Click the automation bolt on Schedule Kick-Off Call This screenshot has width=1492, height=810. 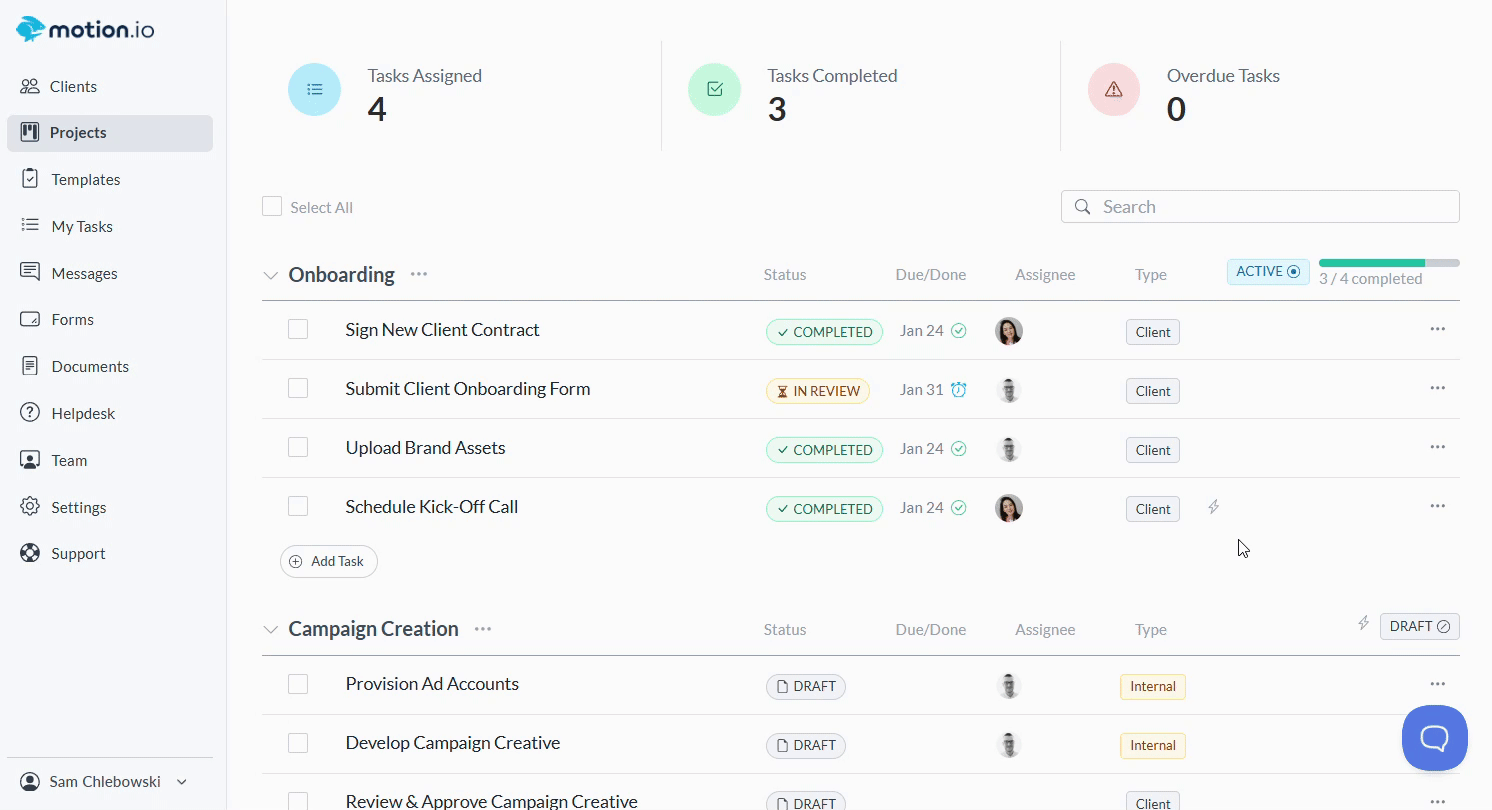[1213, 507]
